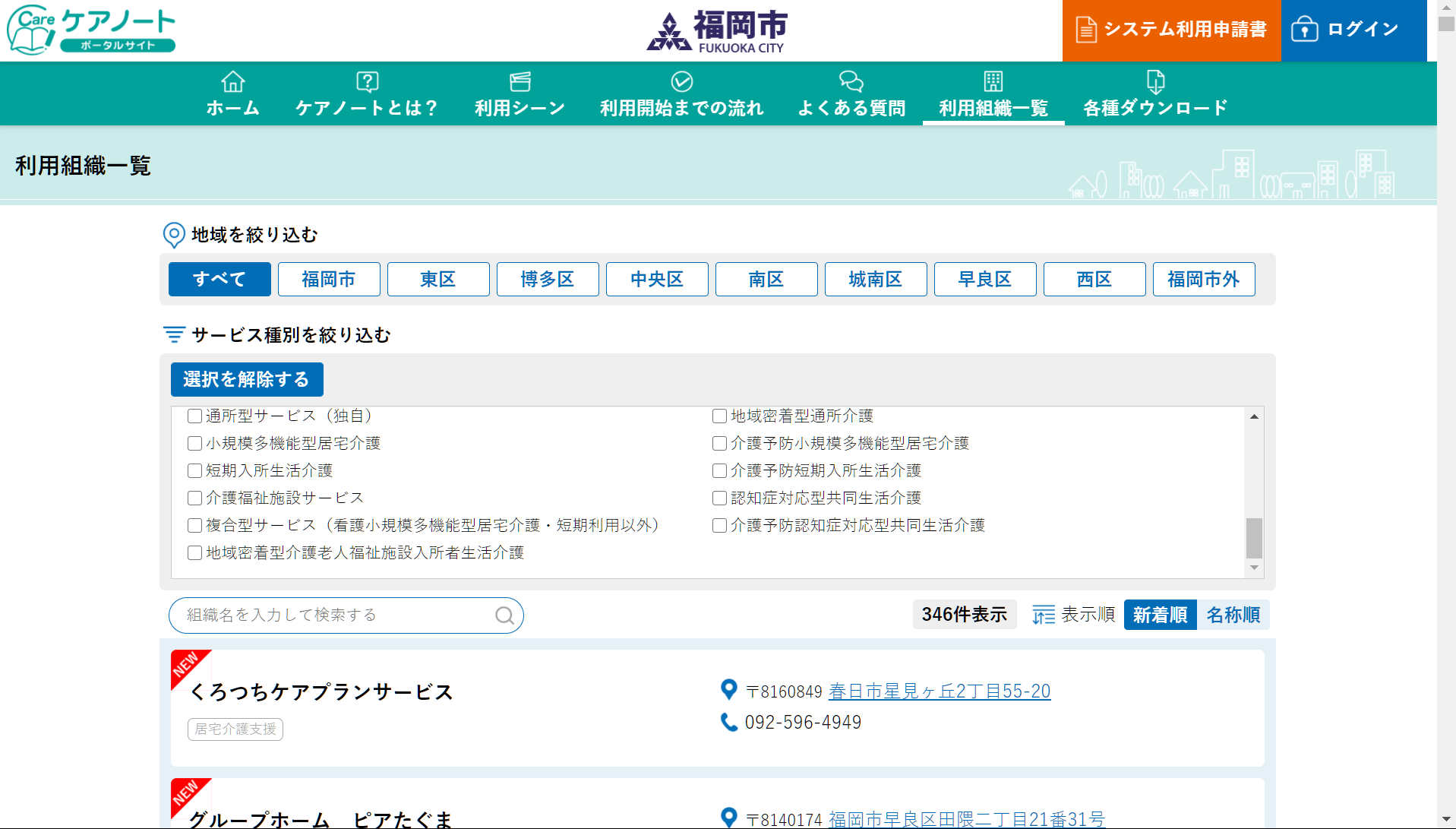Click the speech bubble icon for よくある質問
Viewport: 1456px width, 829px height.
click(851, 81)
